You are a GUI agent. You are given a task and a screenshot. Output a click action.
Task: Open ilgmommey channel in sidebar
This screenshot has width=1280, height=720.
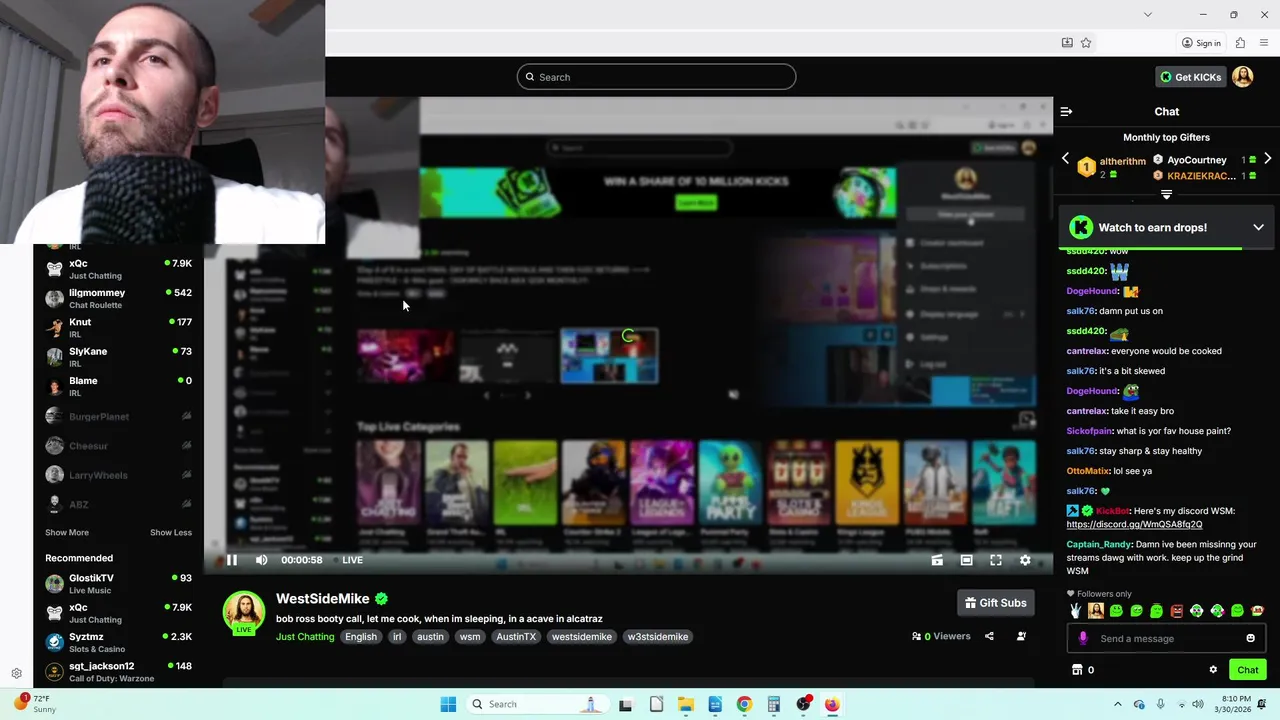(118, 298)
